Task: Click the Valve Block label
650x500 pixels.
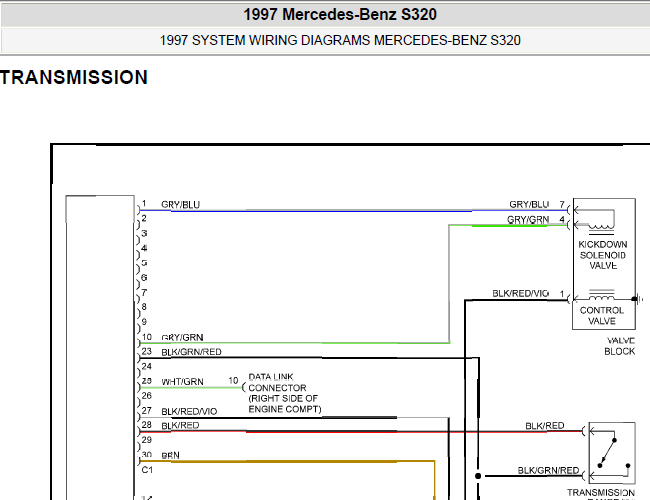Action: (620, 346)
